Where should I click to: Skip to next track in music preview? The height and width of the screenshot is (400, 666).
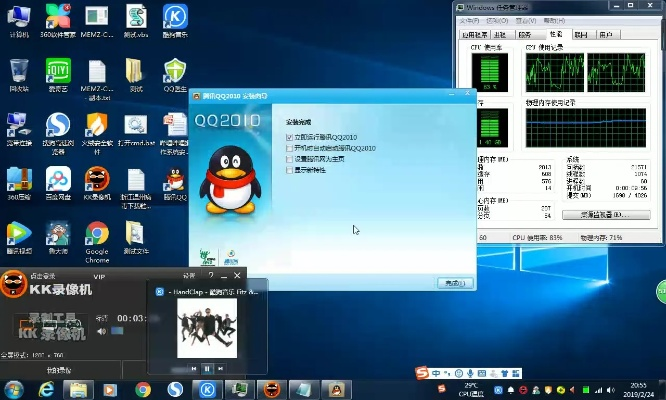pos(221,369)
